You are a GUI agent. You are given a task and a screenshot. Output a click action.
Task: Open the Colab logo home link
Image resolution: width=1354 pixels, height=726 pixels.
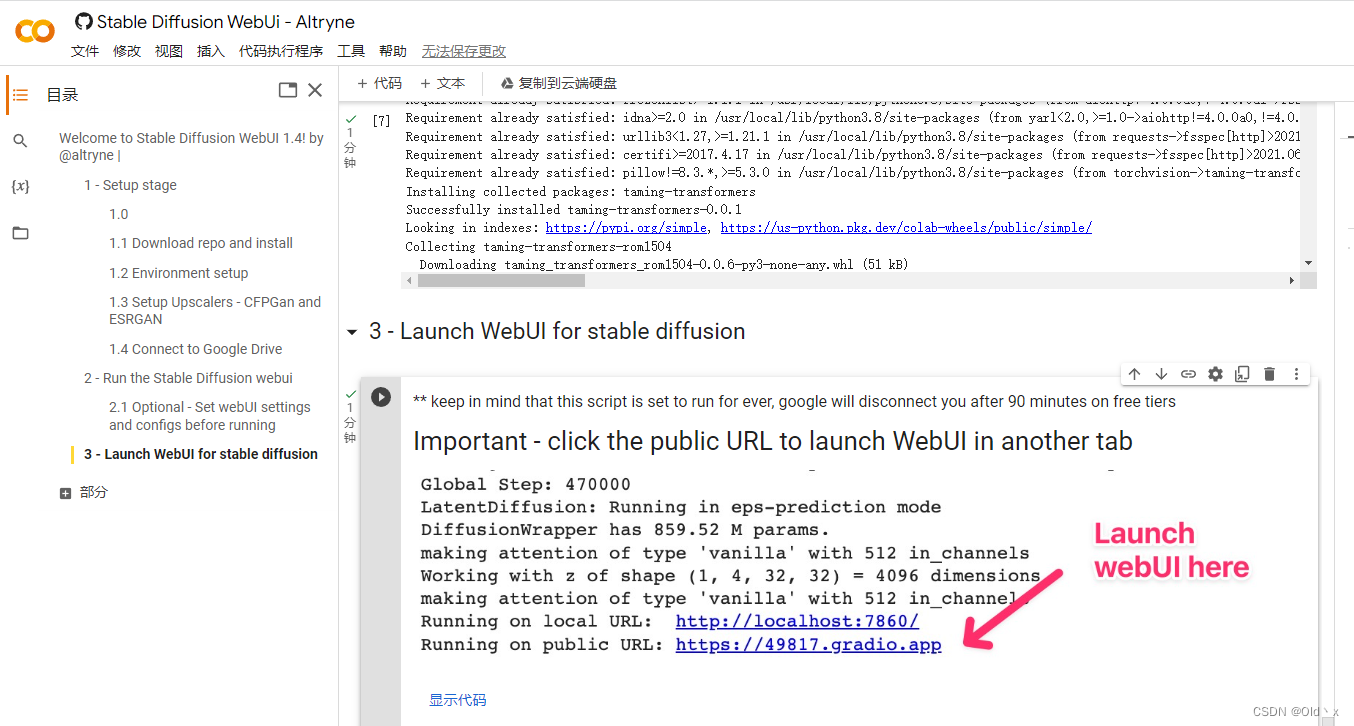(35, 32)
